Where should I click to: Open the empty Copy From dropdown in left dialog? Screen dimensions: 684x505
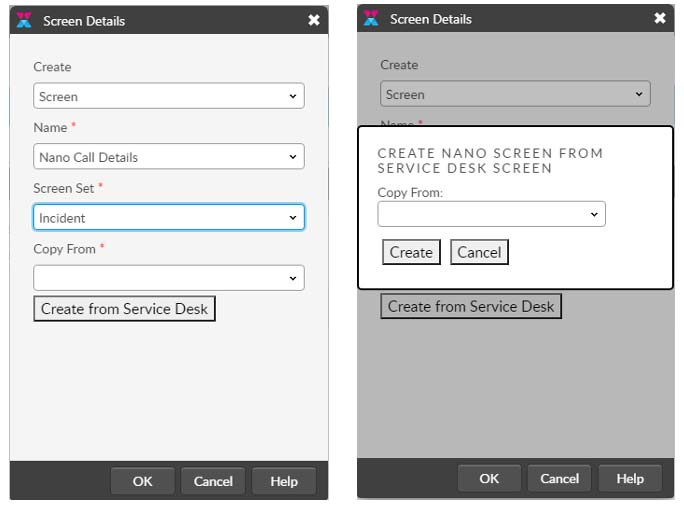coord(168,278)
